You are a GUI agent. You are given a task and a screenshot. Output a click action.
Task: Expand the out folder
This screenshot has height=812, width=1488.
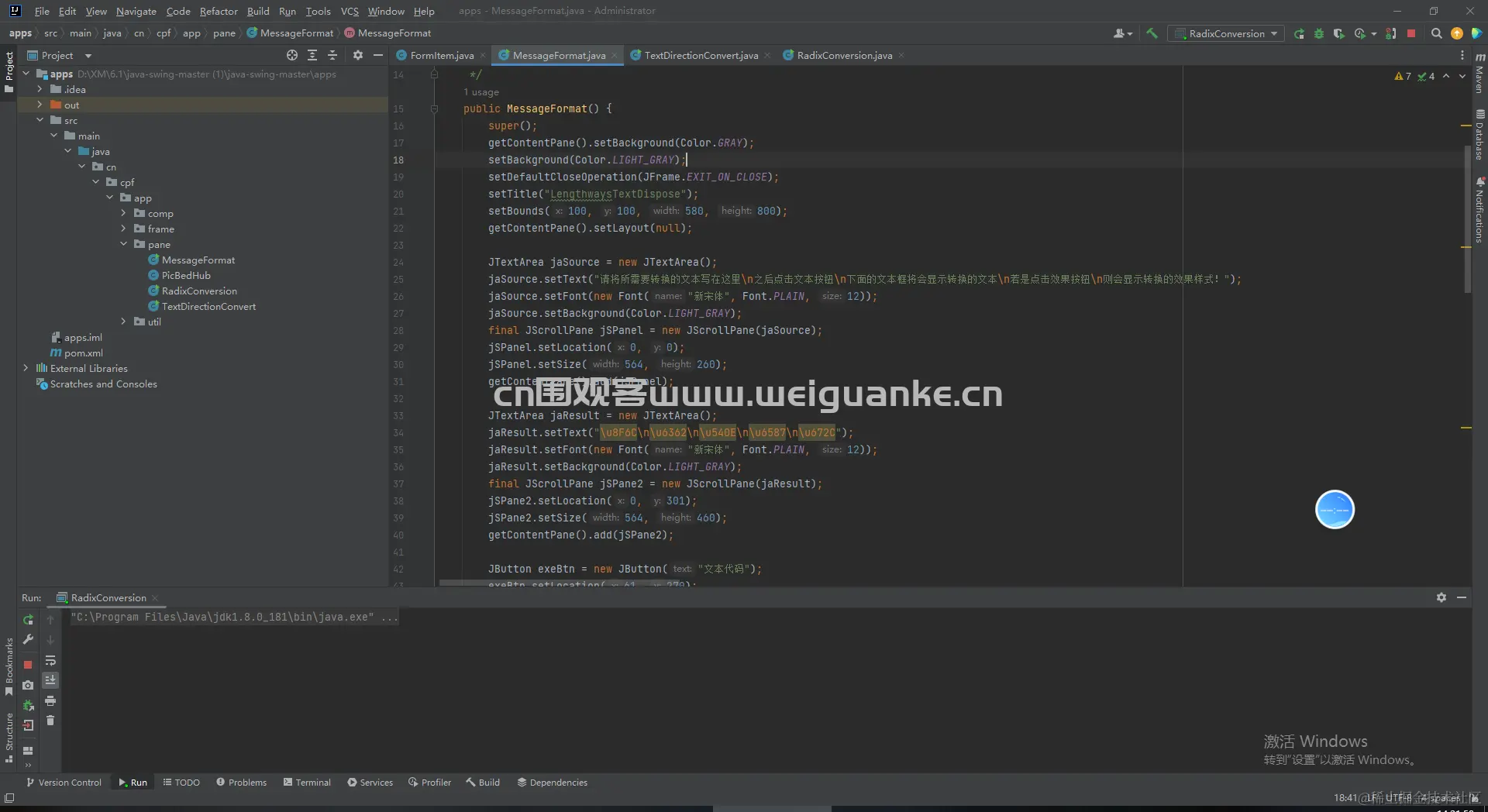point(40,105)
